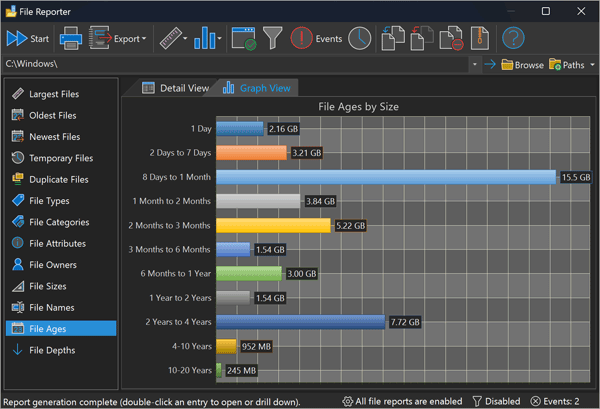Image resolution: width=600 pixels, height=409 pixels.
Task: Toggle all file reports enabled setting
Action: pyautogui.click(x=402, y=401)
